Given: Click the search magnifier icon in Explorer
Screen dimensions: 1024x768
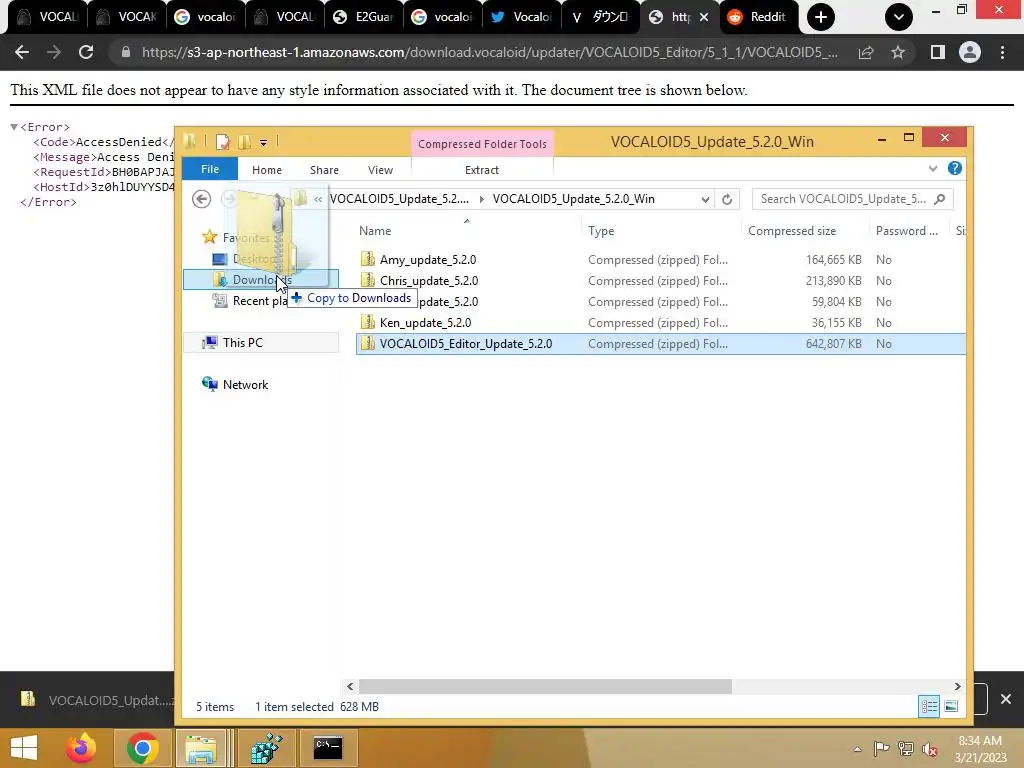Looking at the screenshot, I should 940,199.
